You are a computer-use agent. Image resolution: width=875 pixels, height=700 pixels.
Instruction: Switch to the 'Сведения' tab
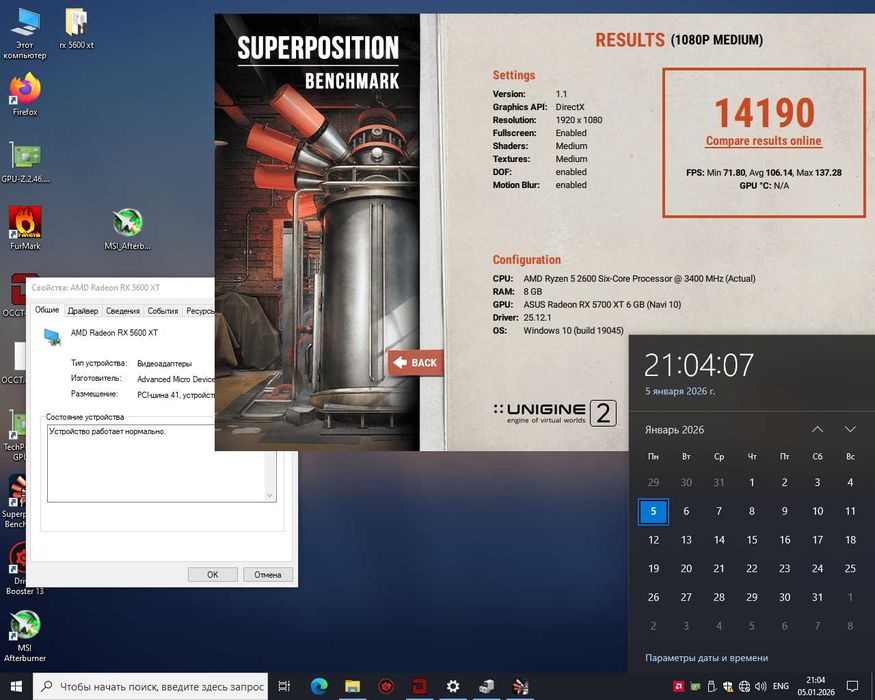coord(123,311)
